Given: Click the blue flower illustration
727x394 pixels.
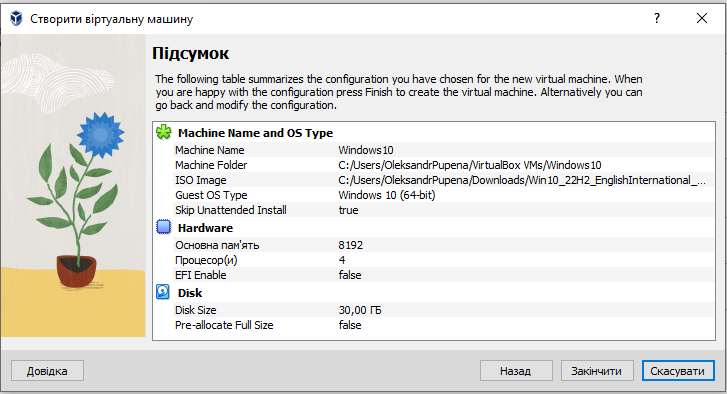Looking at the screenshot, I should click(101, 134).
